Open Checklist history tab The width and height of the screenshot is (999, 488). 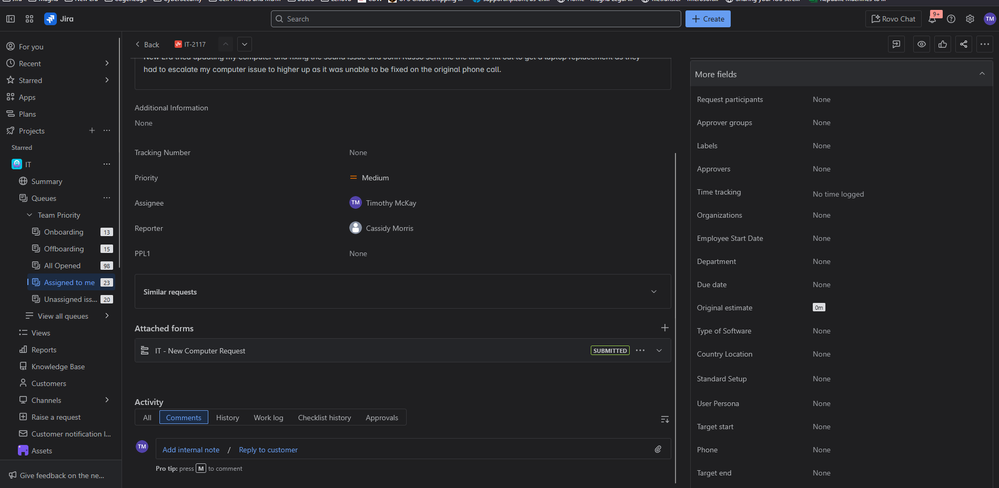[x=324, y=418]
